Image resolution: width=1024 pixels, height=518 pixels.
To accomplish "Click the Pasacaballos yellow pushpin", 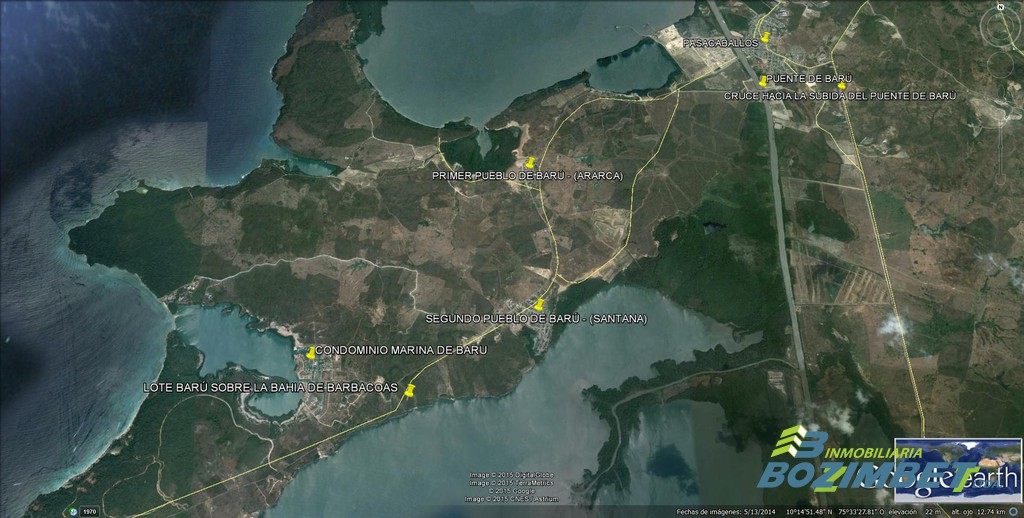I will 765,37.
